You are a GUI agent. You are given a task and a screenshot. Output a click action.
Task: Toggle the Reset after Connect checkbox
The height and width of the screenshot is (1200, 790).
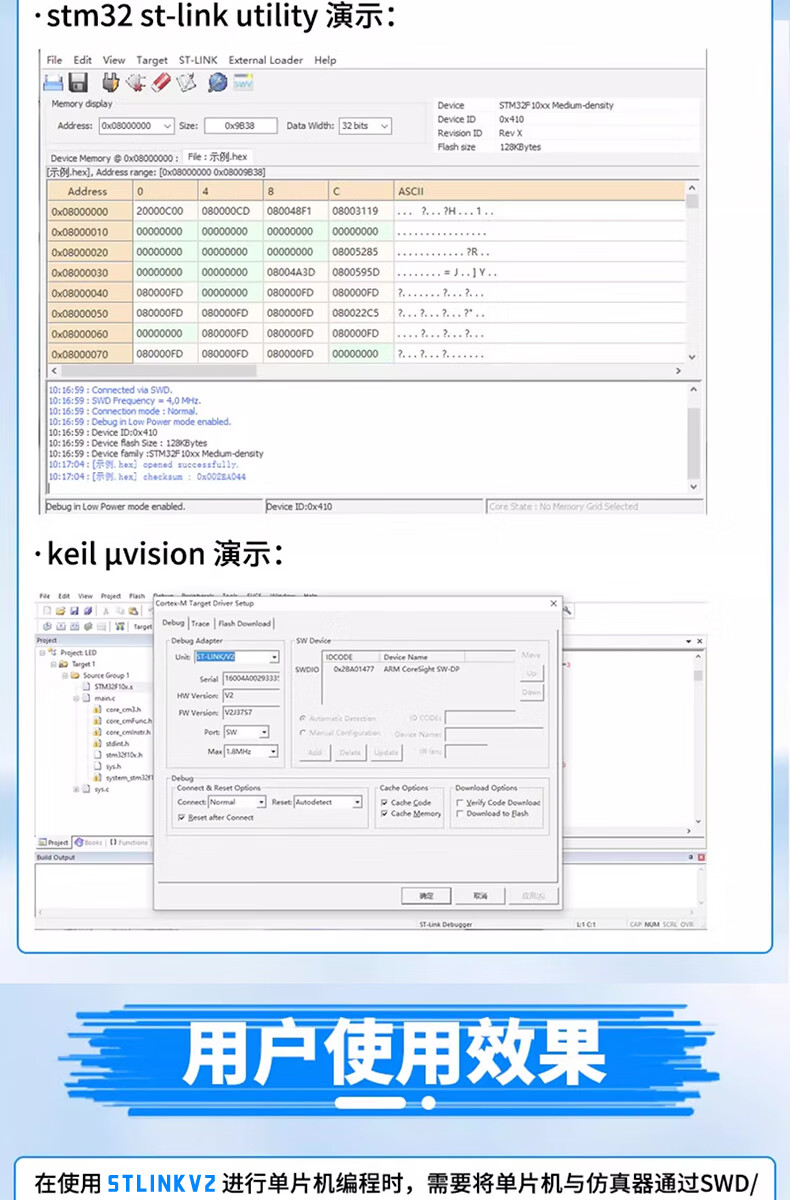(x=181, y=817)
